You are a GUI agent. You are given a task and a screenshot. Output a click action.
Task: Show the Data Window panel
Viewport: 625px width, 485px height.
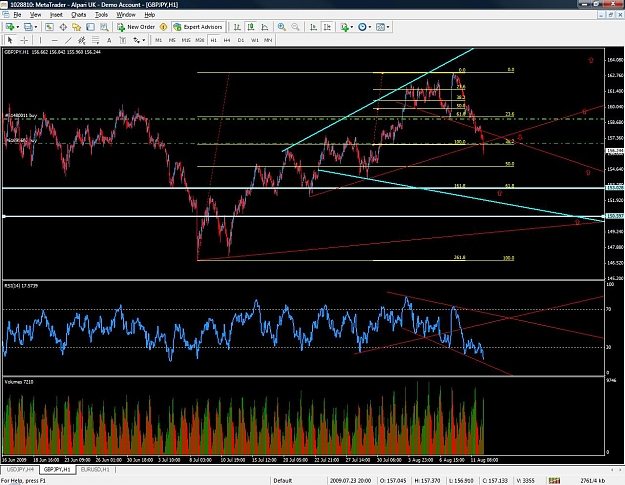click(x=63, y=27)
